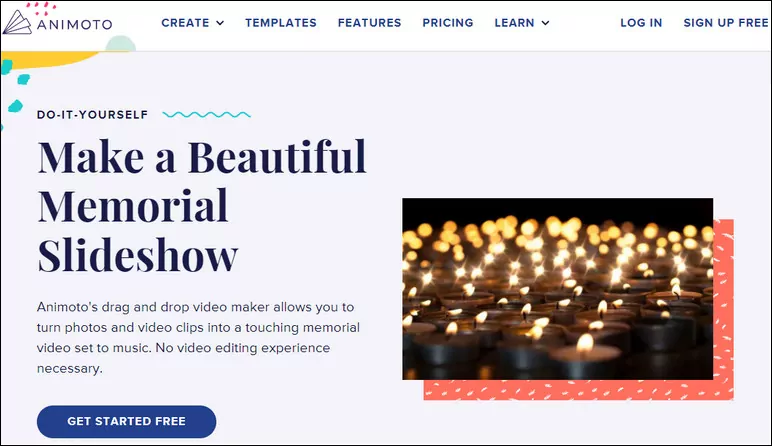This screenshot has width=772, height=446.
Task: Click Sign Up Free link
Action: pos(726,23)
